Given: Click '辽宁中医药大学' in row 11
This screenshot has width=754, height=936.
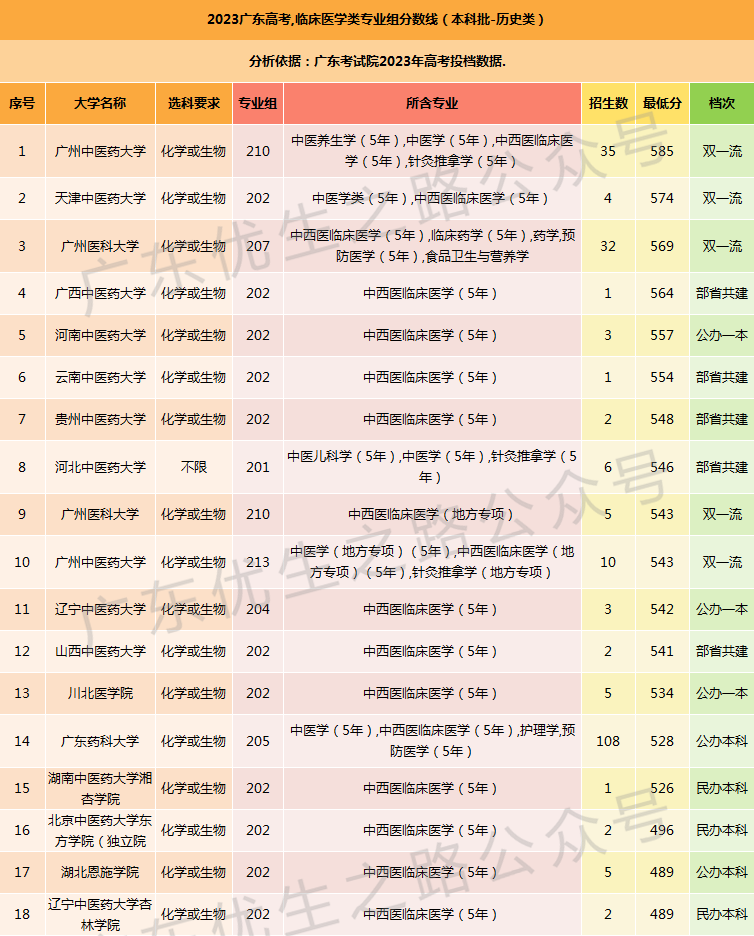Looking at the screenshot, I should pos(100,609).
